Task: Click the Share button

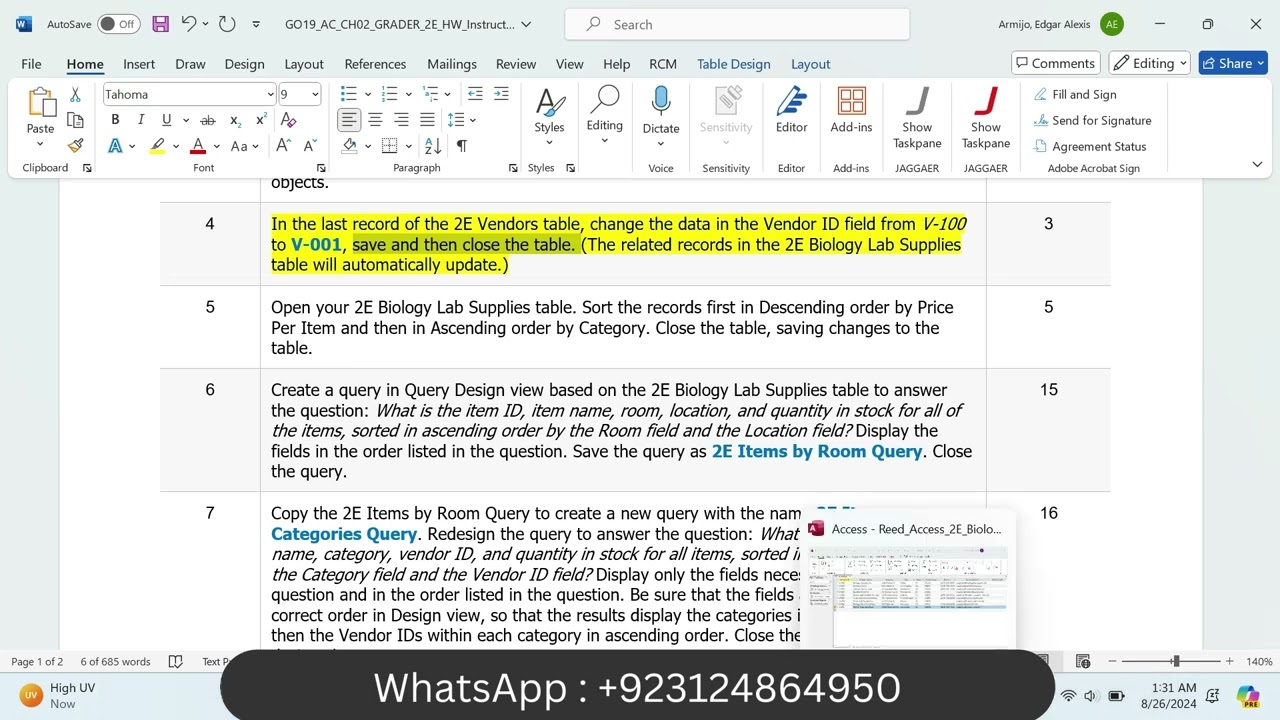Action: (x=1234, y=63)
